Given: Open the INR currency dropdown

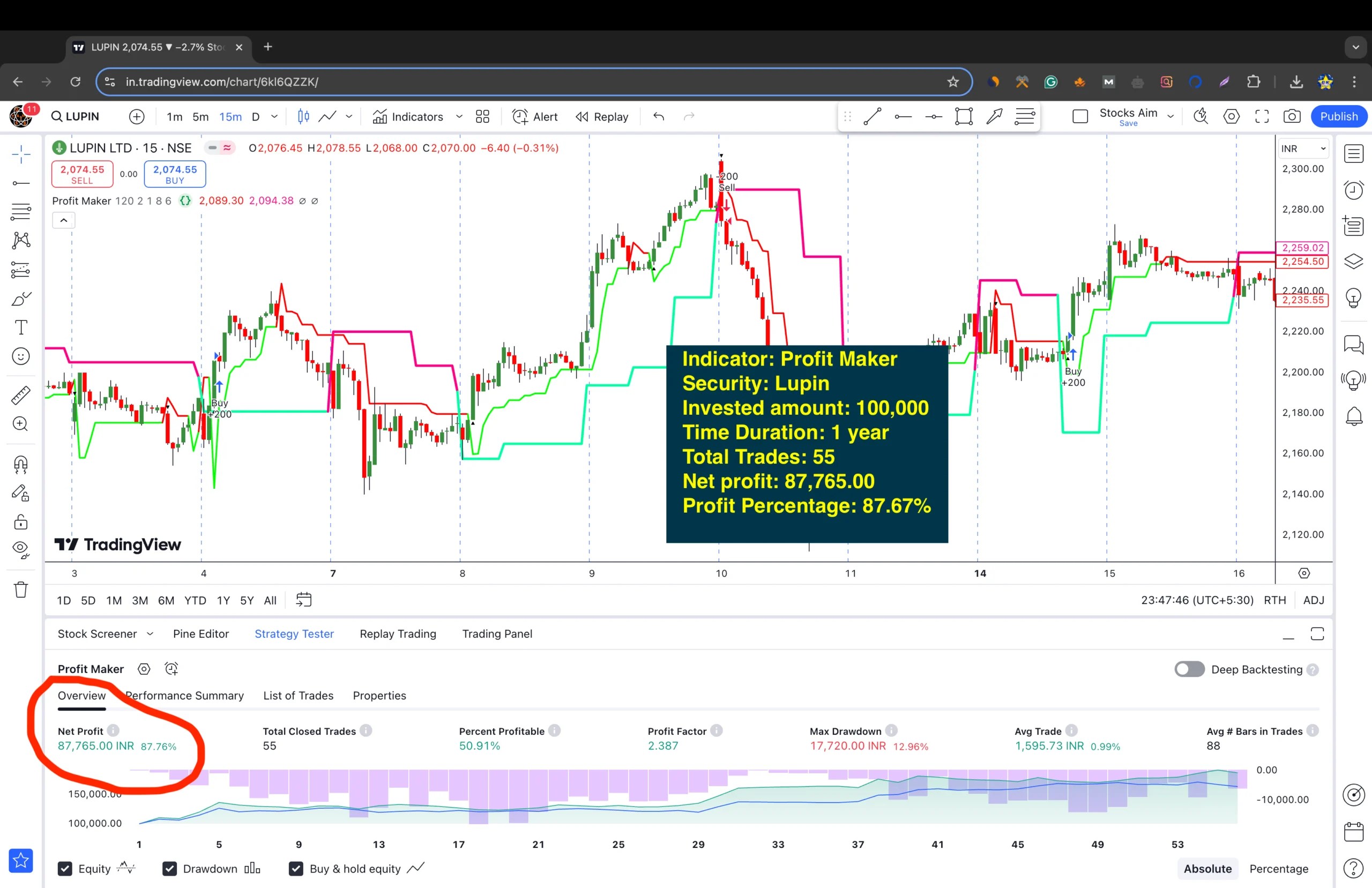Looking at the screenshot, I should click(x=1303, y=149).
